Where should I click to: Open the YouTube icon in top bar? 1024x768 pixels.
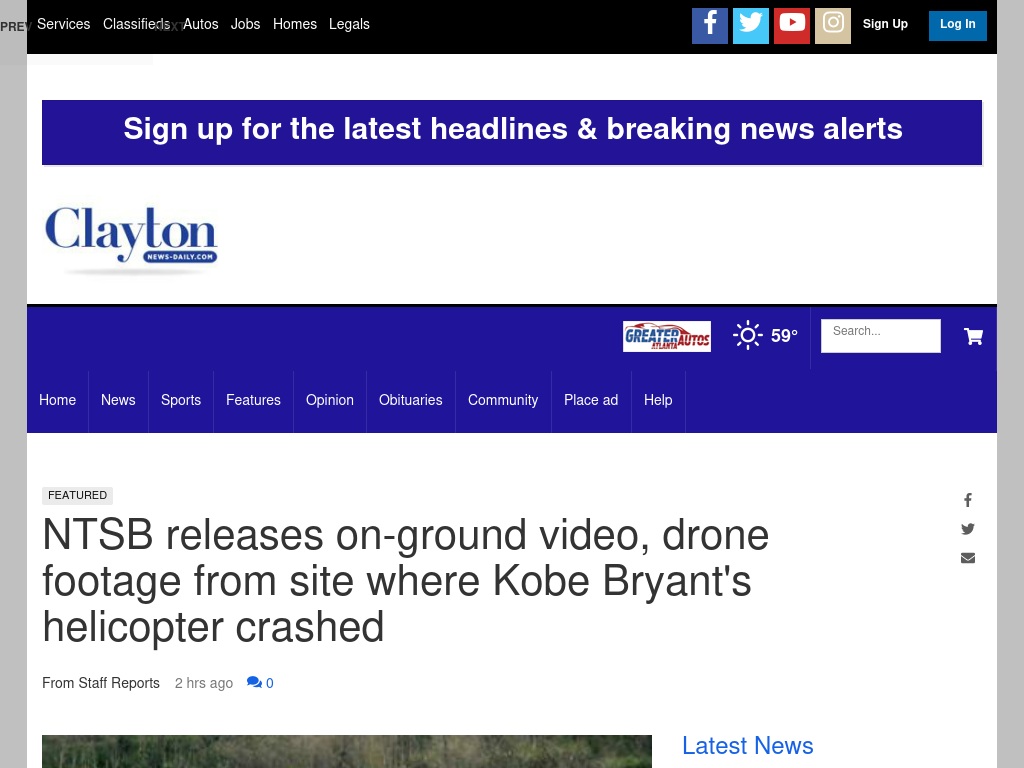pyautogui.click(x=792, y=26)
